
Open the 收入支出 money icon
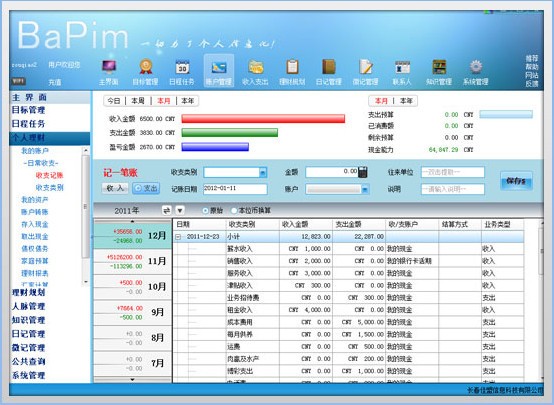point(256,66)
